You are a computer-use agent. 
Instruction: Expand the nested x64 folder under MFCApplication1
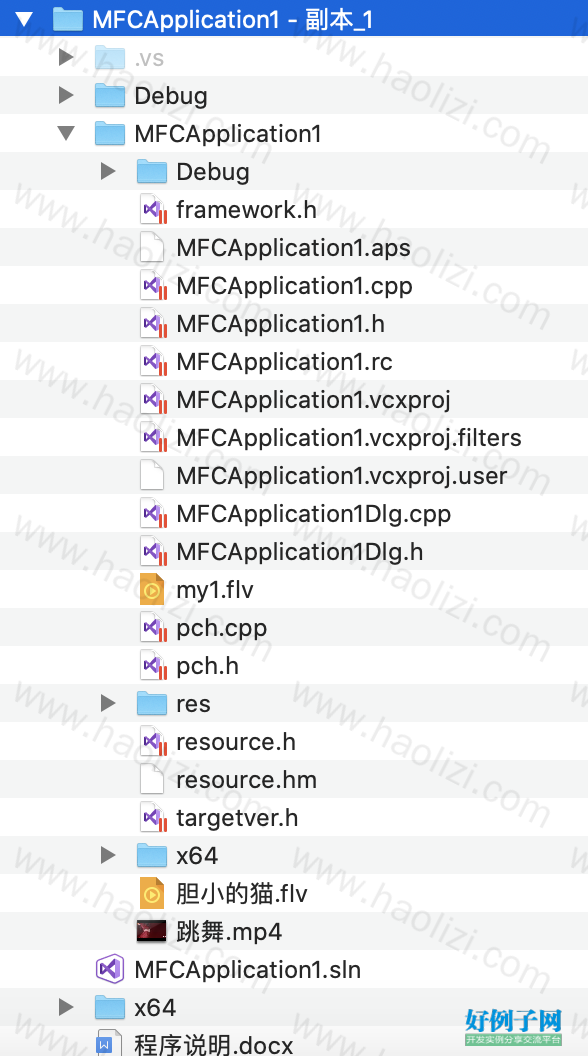[x=108, y=855]
